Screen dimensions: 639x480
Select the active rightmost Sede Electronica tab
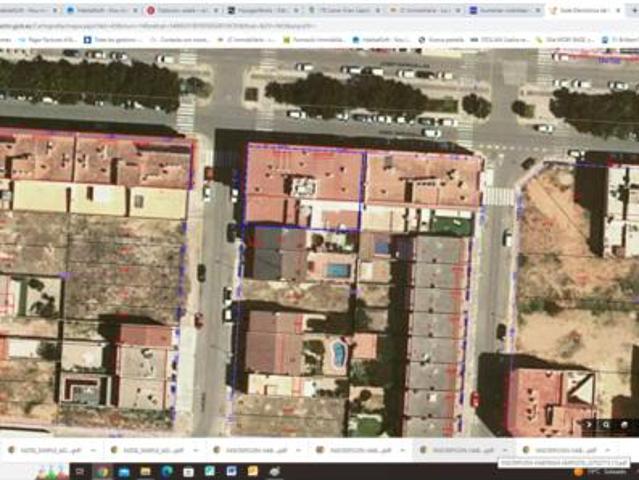(x=585, y=11)
